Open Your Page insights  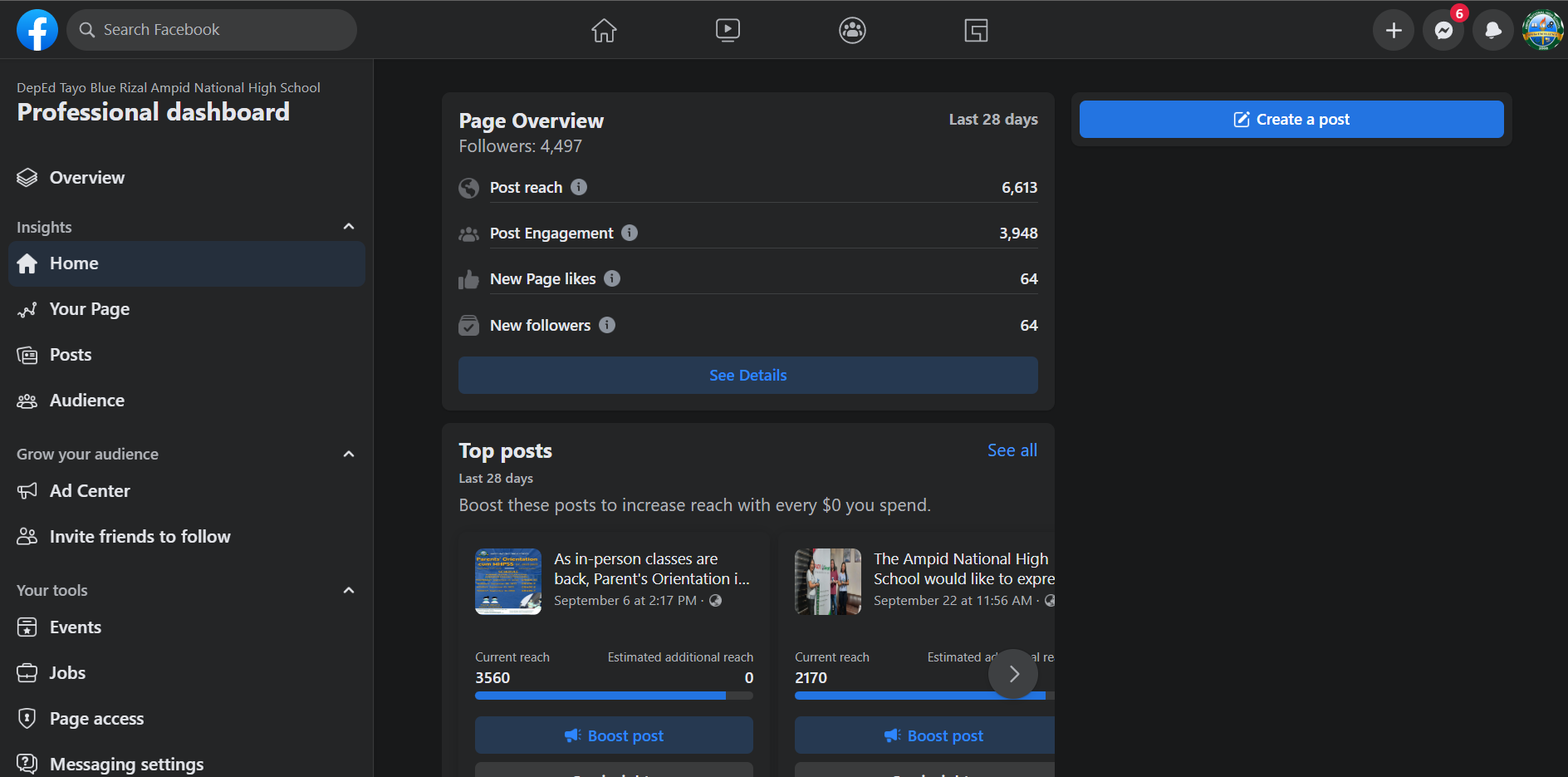pyautogui.click(x=186, y=309)
